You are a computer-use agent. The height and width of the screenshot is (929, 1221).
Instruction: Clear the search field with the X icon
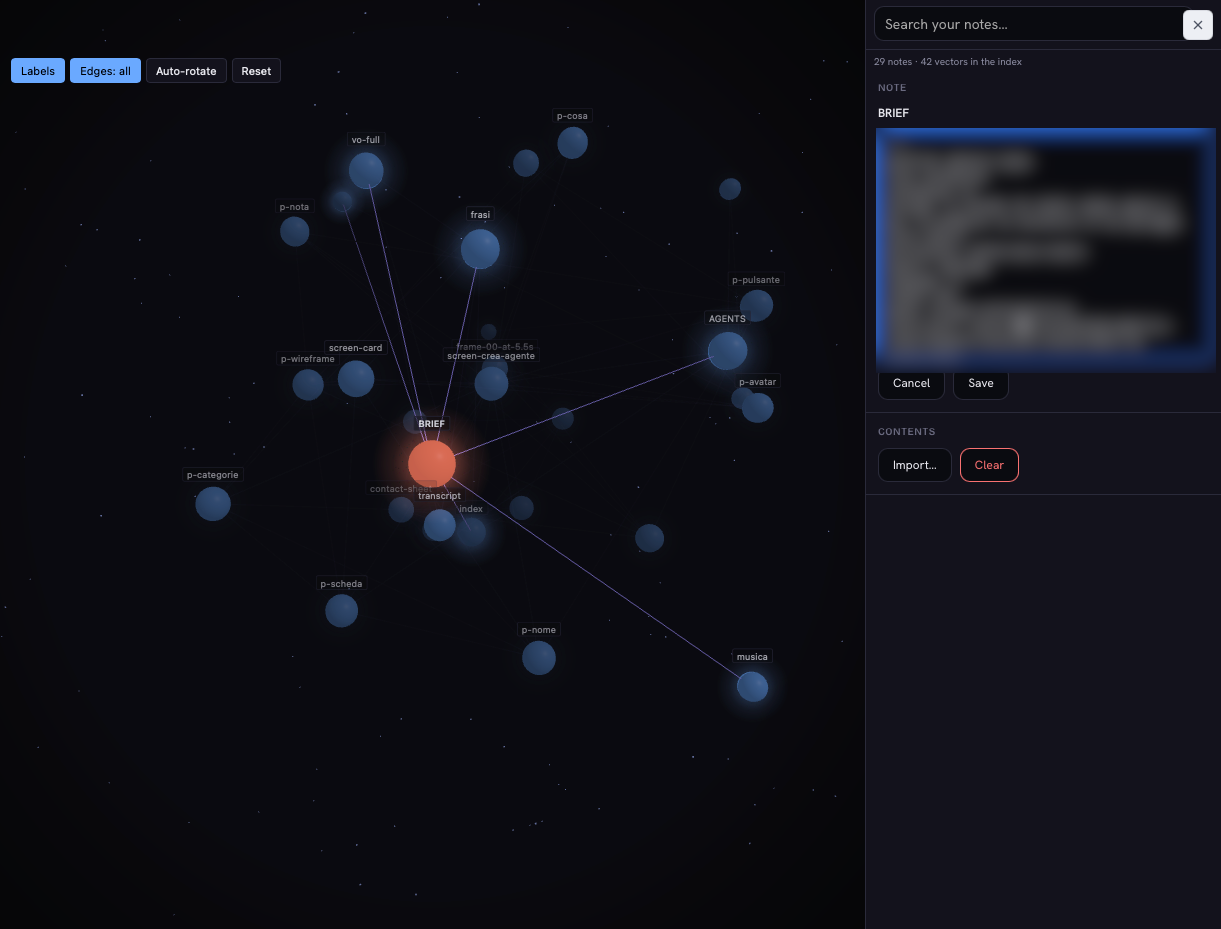click(x=1197, y=25)
